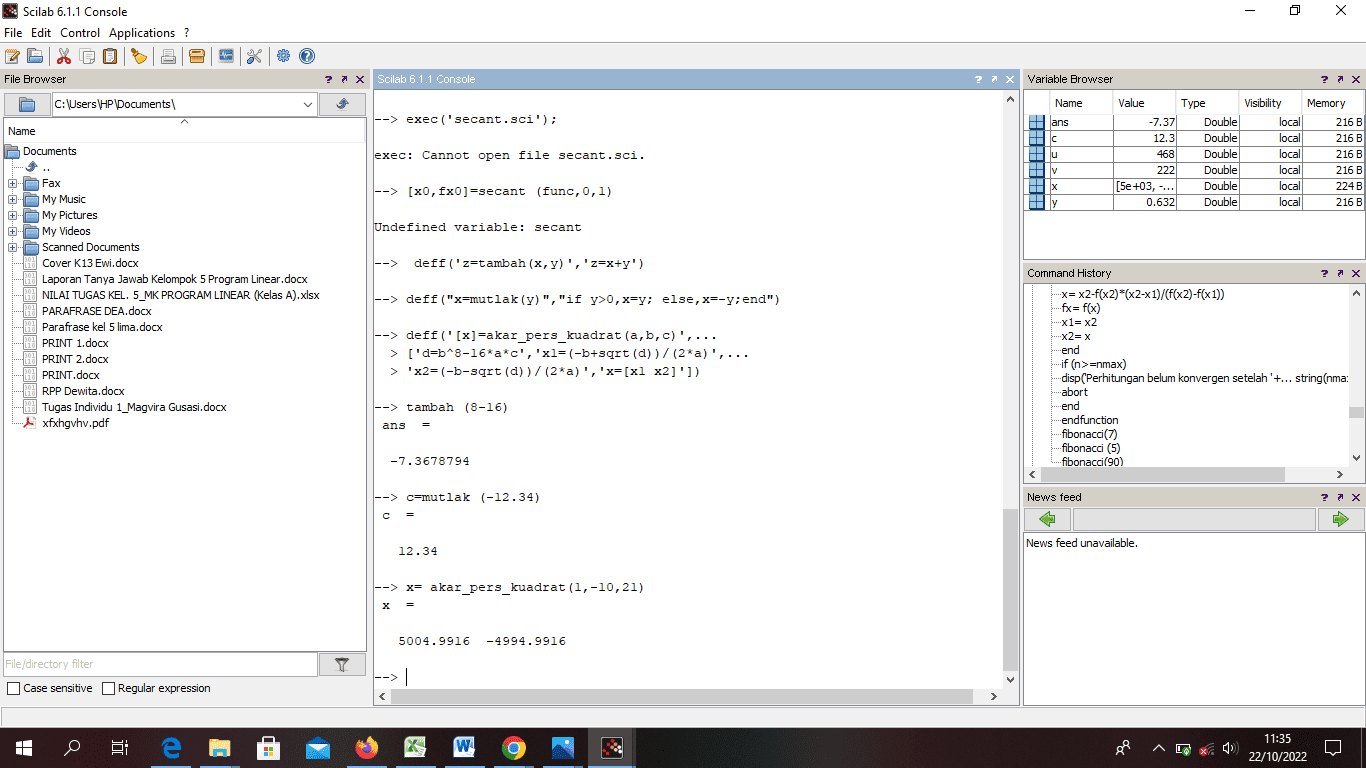Open Excel from the taskbar
The height and width of the screenshot is (768, 1366).
click(415, 747)
